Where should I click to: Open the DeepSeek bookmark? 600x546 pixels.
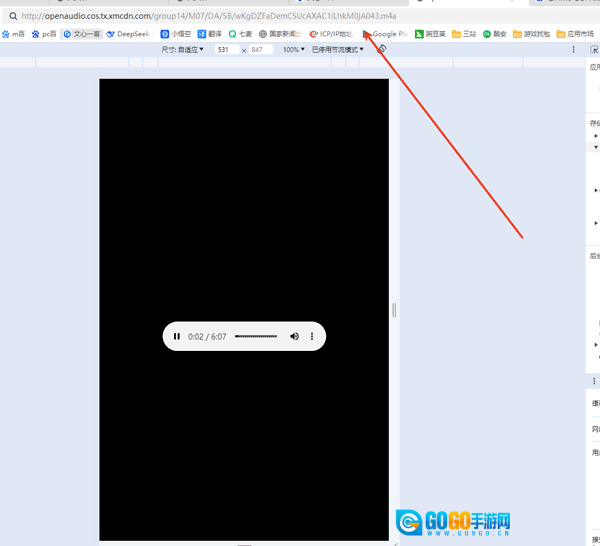pos(127,33)
